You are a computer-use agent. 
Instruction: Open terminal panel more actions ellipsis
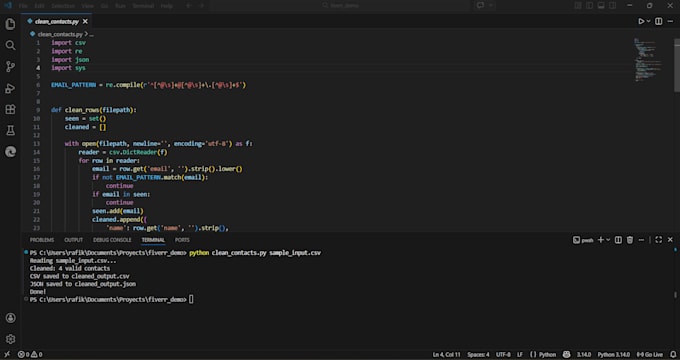tap(641, 240)
